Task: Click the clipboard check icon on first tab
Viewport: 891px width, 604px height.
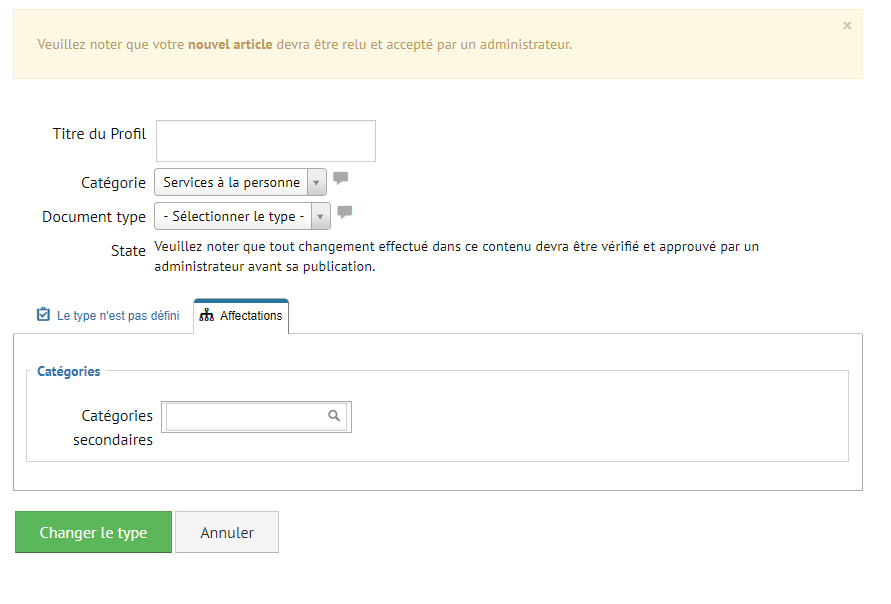Action: pos(43,314)
